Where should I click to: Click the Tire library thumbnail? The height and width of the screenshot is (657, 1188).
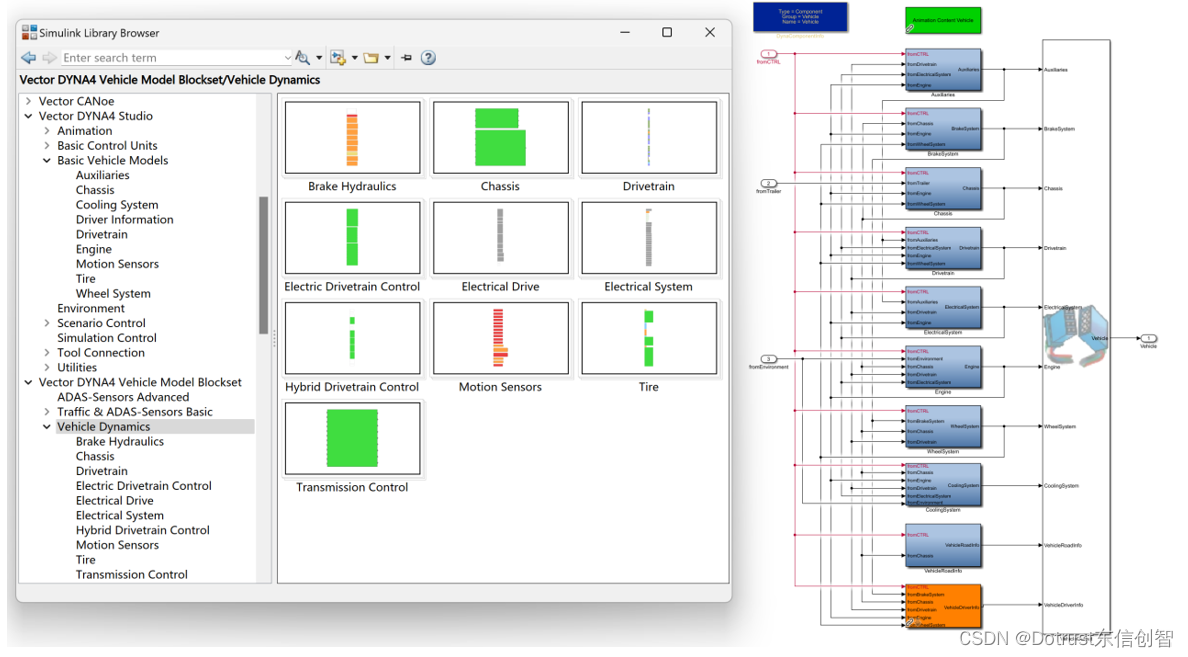coord(649,338)
